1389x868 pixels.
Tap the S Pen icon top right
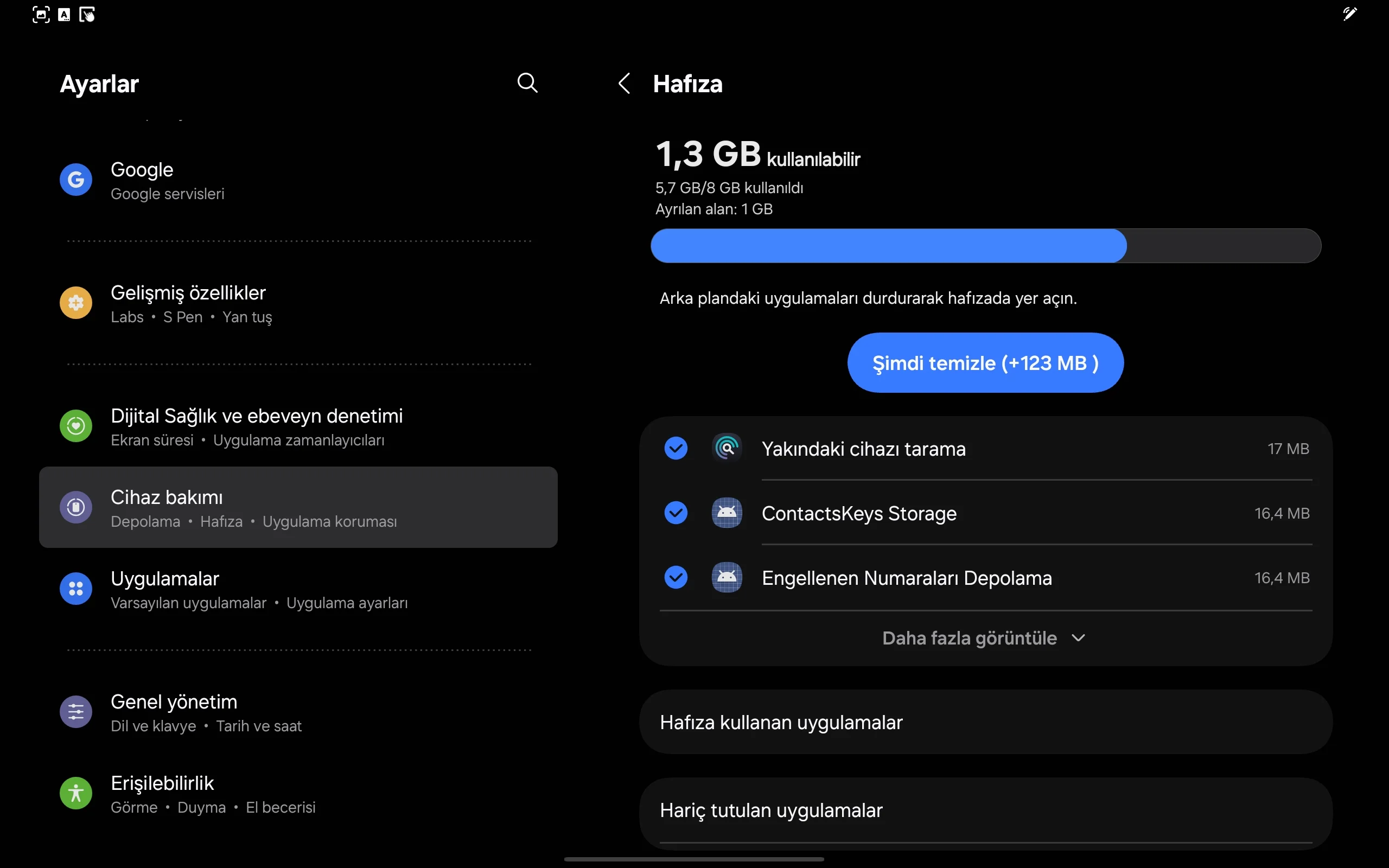coord(1349,14)
